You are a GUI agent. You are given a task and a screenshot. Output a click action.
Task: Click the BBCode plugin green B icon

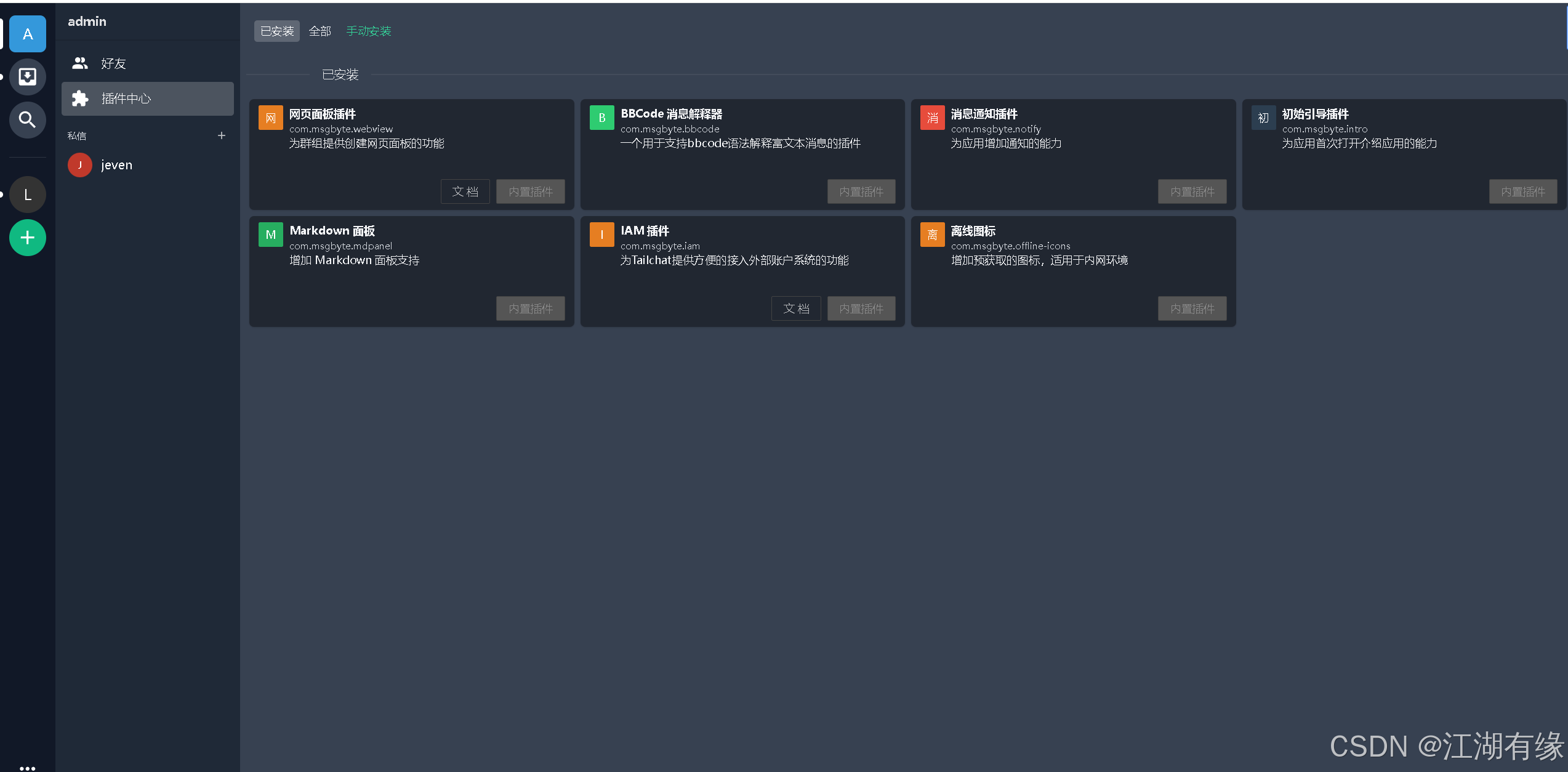point(601,118)
